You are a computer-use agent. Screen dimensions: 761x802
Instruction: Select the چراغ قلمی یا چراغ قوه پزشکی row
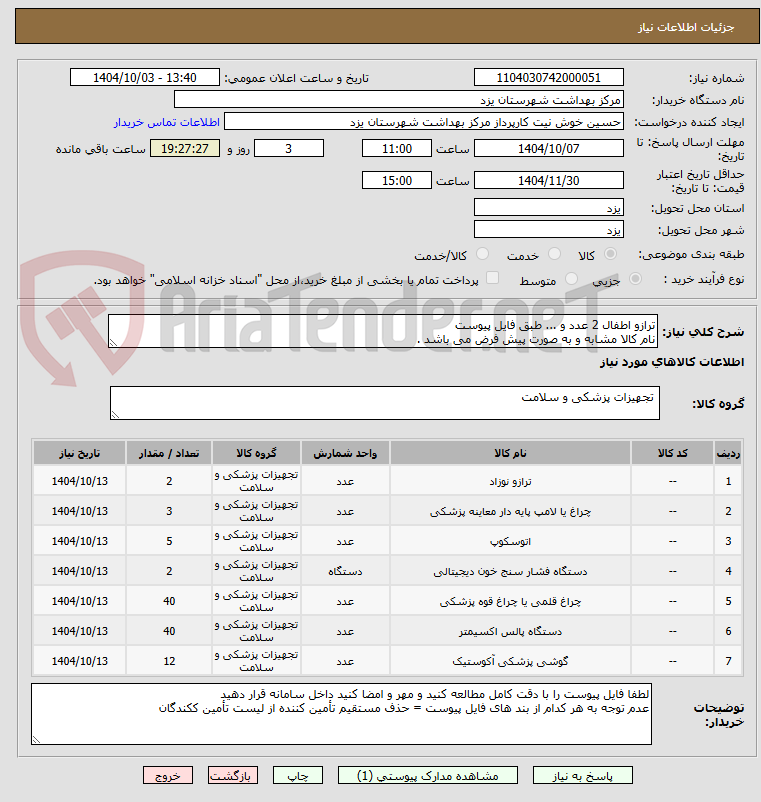(387, 601)
